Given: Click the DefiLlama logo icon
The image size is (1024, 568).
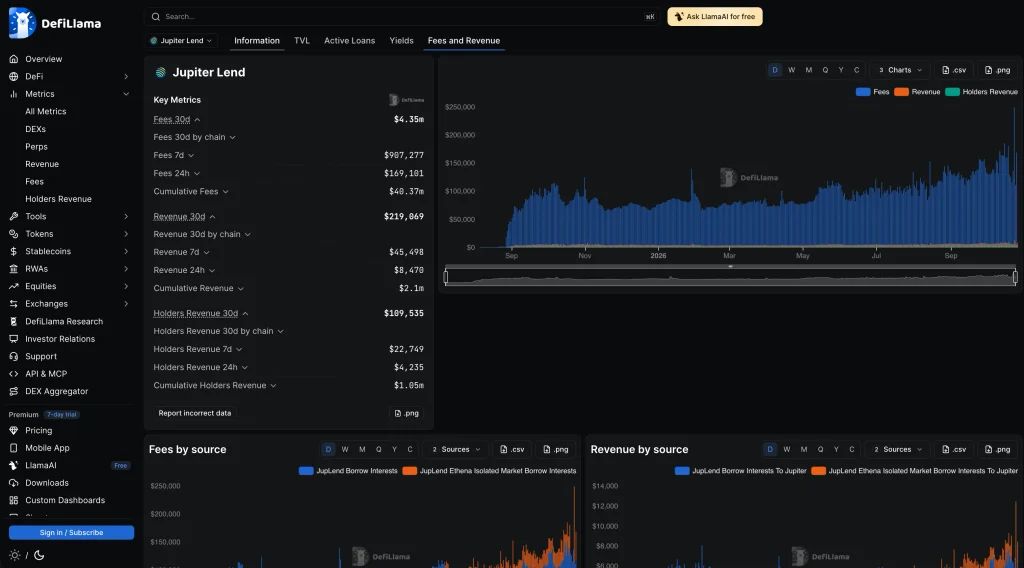Looking at the screenshot, I should tap(22, 23).
